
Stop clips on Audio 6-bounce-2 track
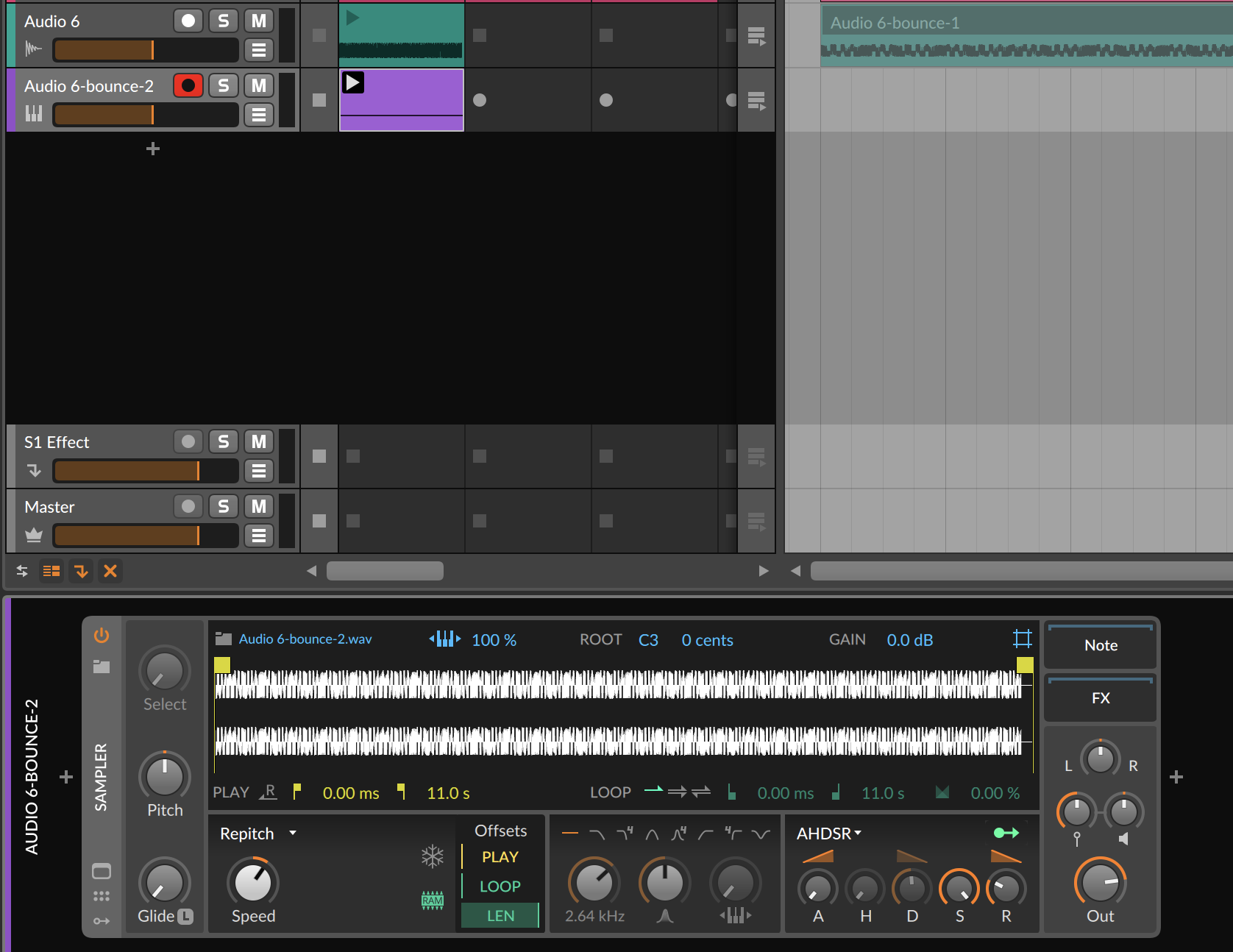tap(319, 100)
